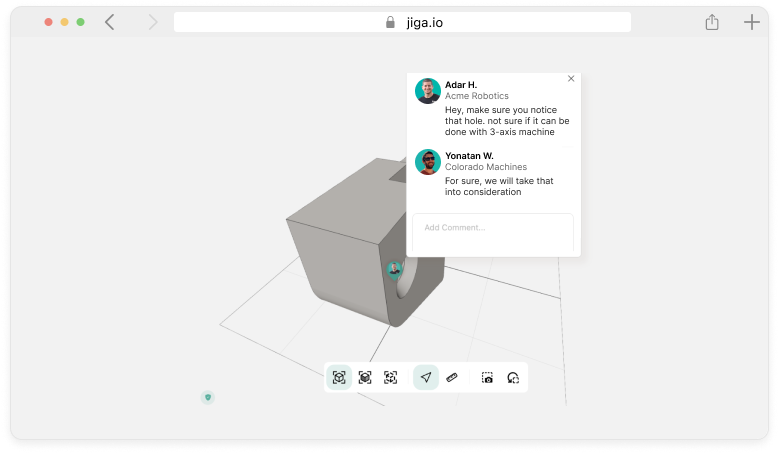Open Adar H.'s profile avatar
Viewport: 779px width, 454px height.
(428, 91)
